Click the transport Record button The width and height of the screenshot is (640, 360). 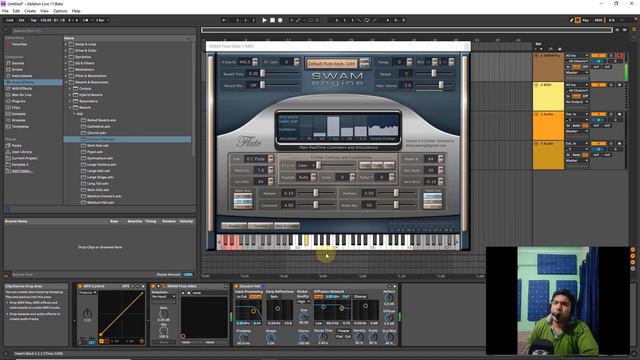click(280, 20)
